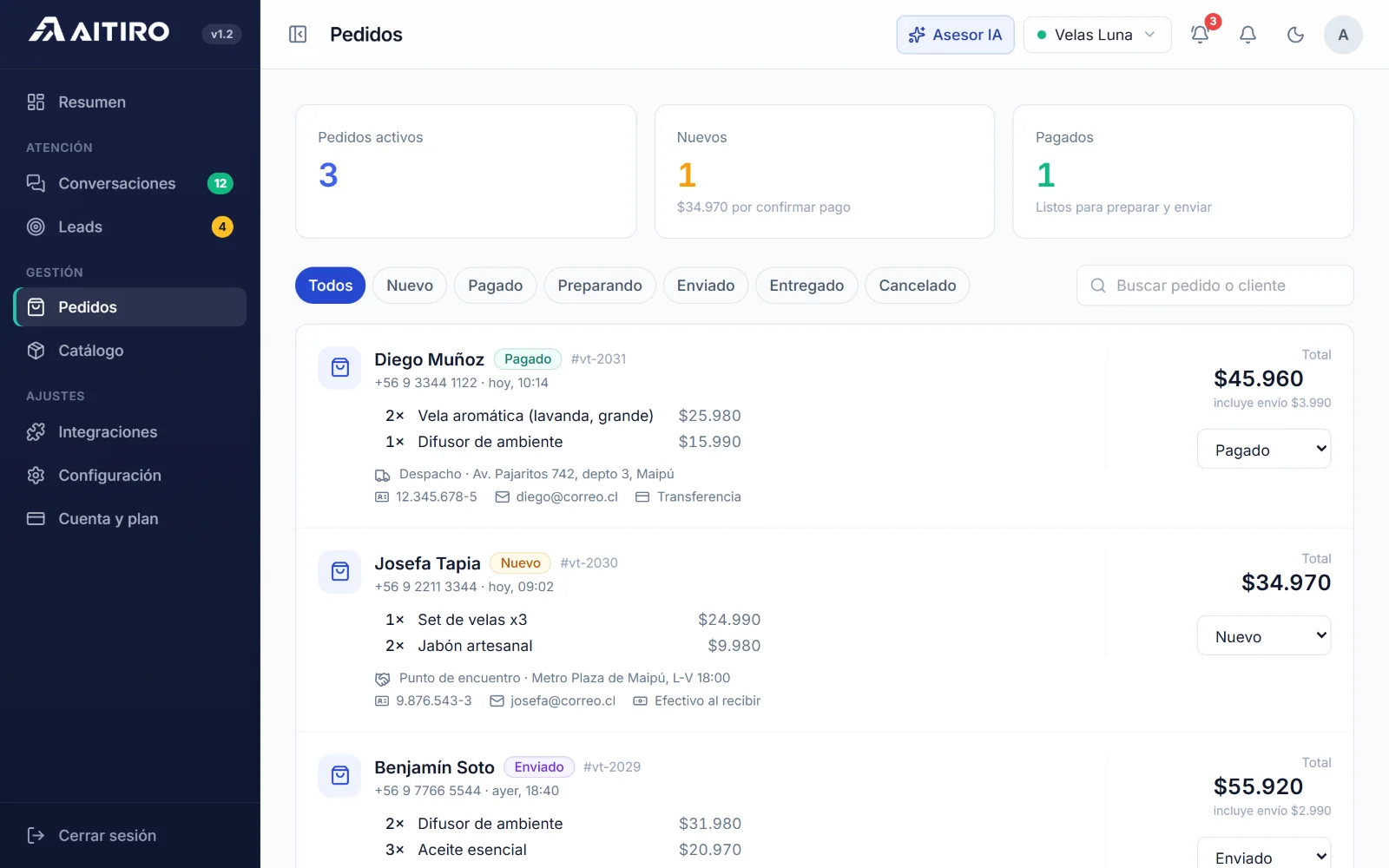
Task: Open notifications bell with red badge
Action: tap(1201, 35)
